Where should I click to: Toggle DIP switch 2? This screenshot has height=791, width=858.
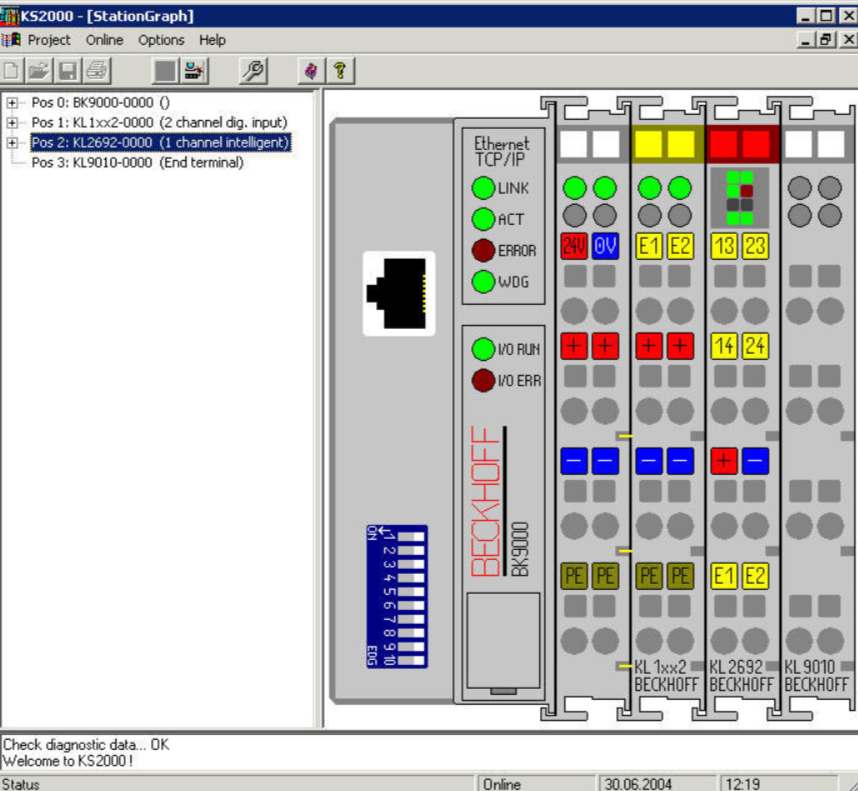tap(410, 550)
